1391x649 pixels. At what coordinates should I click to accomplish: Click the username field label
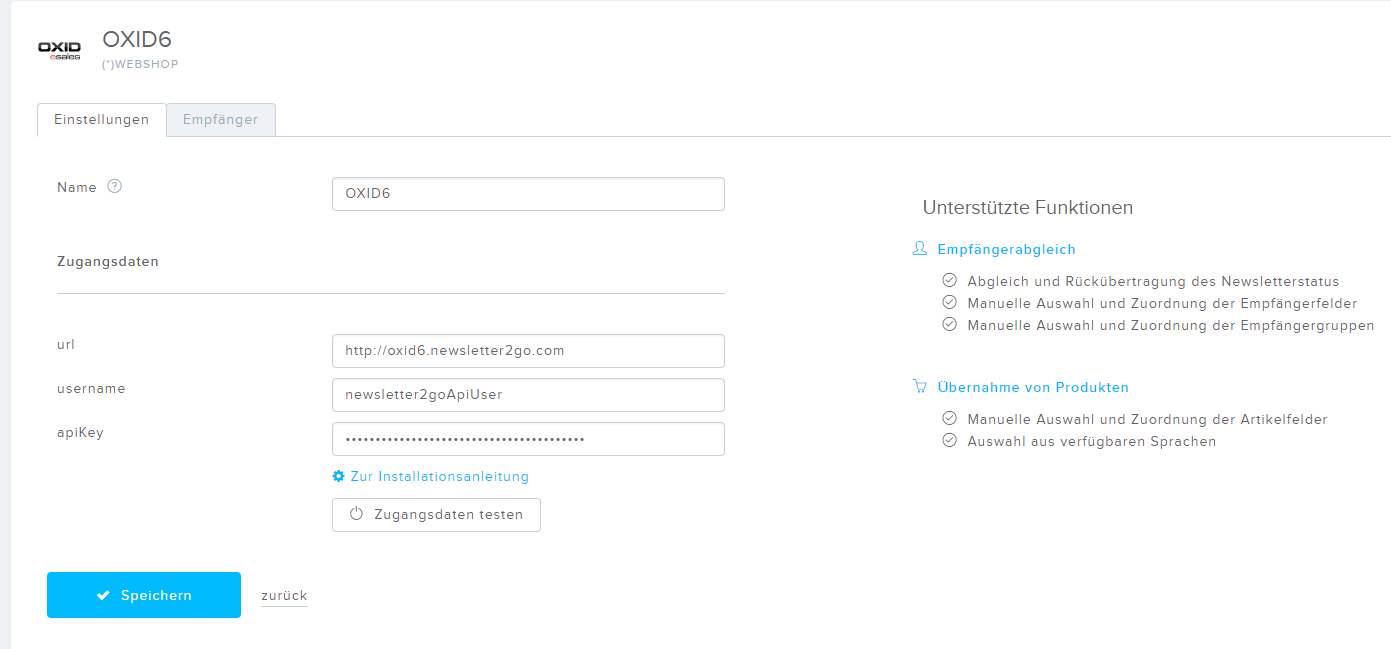coord(91,388)
